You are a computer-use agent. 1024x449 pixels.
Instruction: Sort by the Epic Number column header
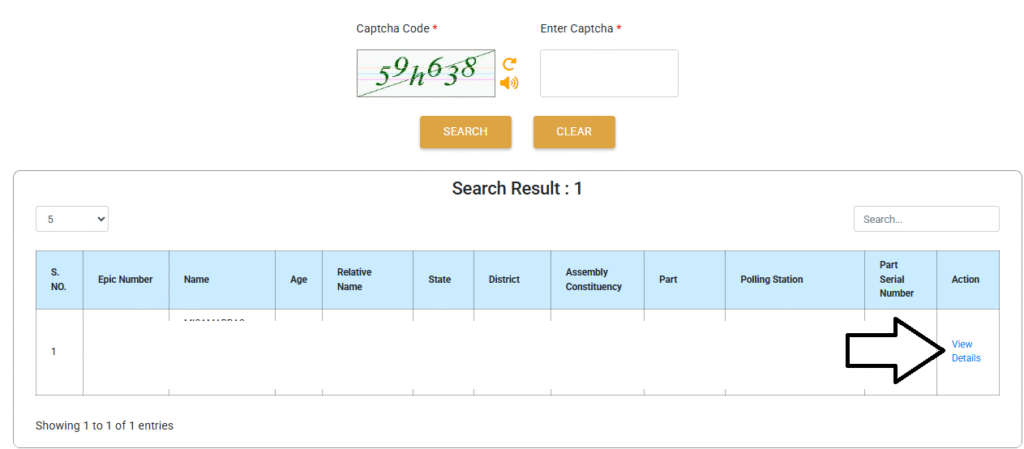[125, 280]
